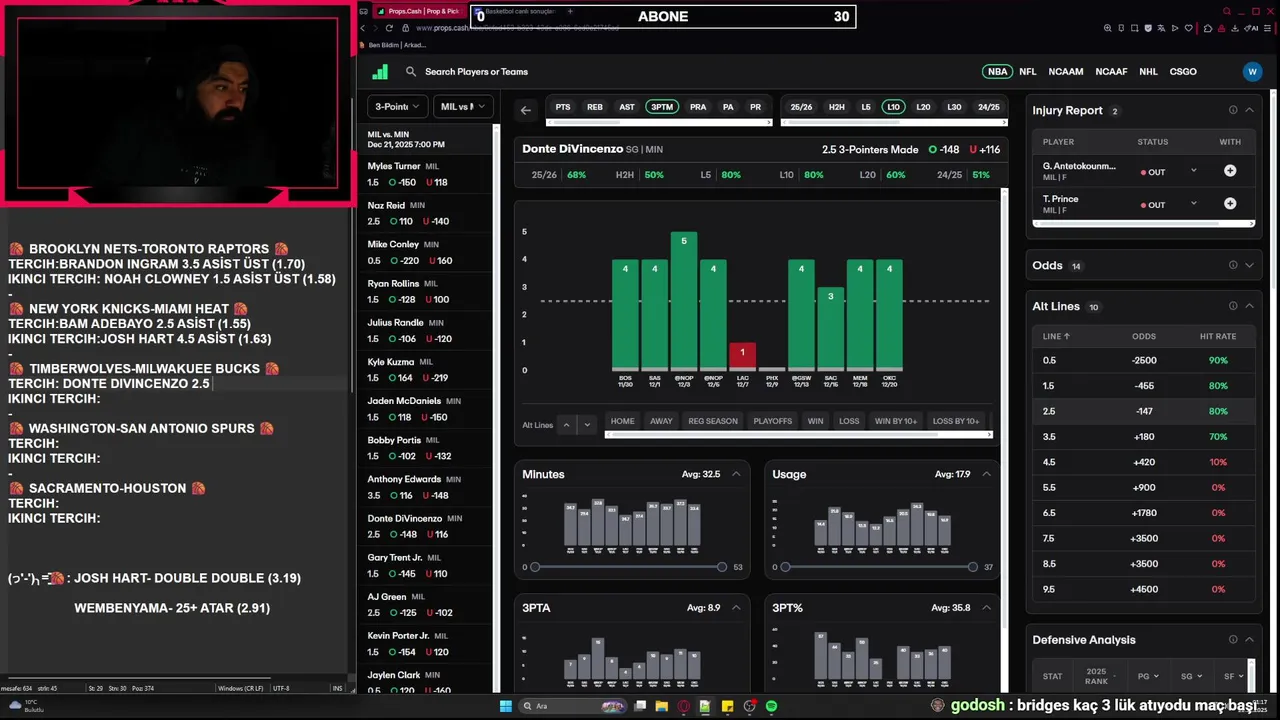Reload the page in the browser
Image resolution: width=1280 pixels, height=720 pixels.
tap(389, 28)
